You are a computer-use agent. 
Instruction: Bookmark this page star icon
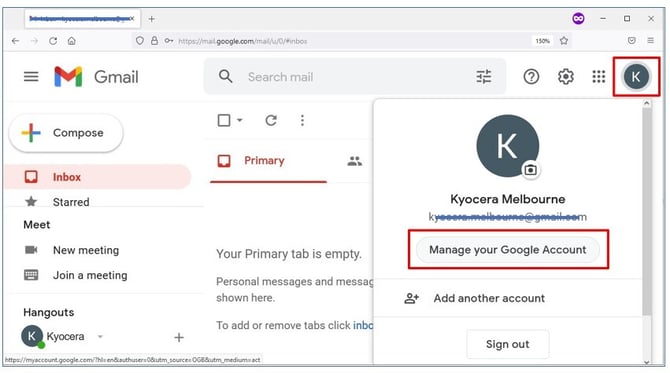click(564, 41)
